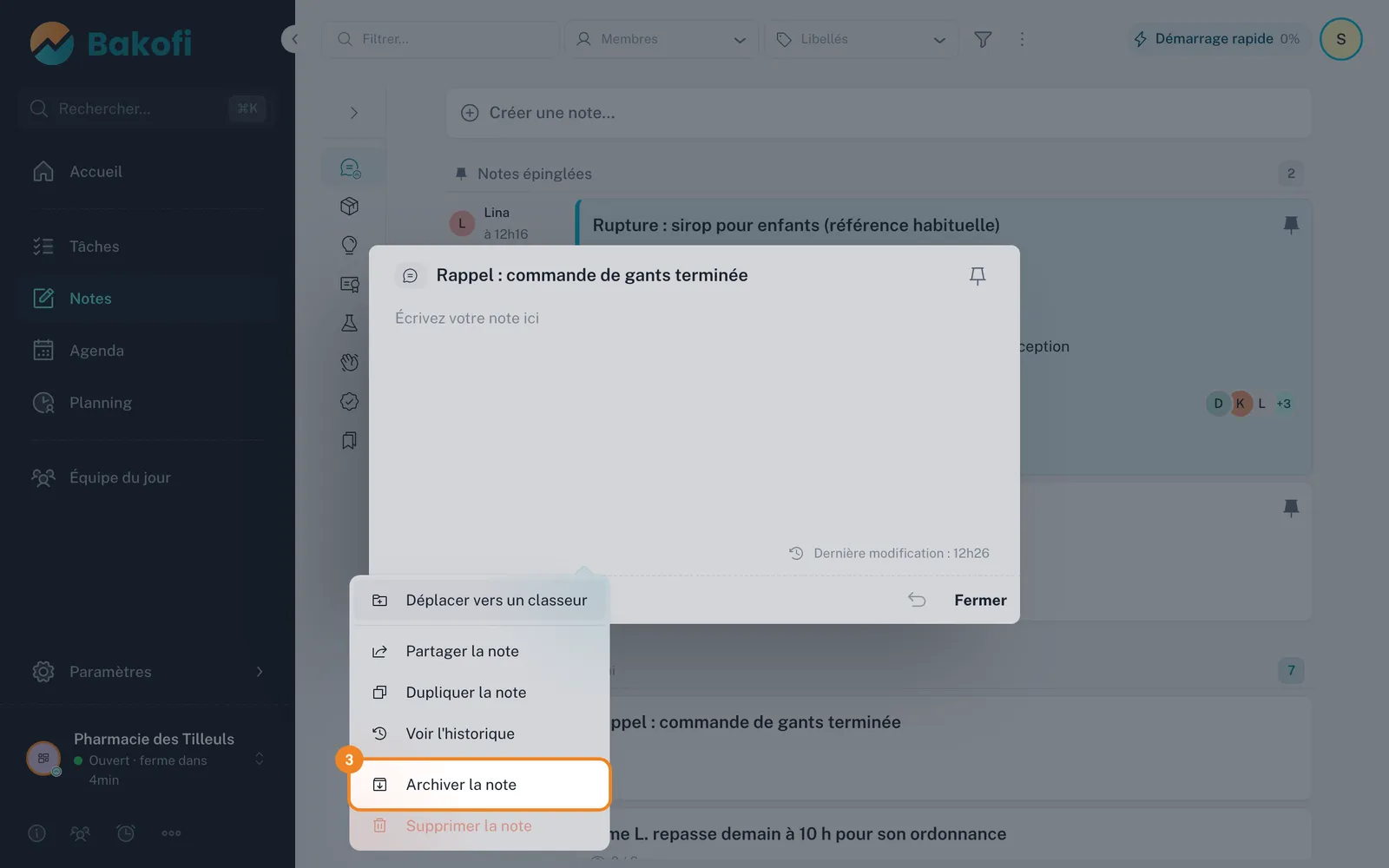The image size is (1389, 868).
Task: Open Démarrage rapide progress
Action: pyautogui.click(x=1216, y=39)
